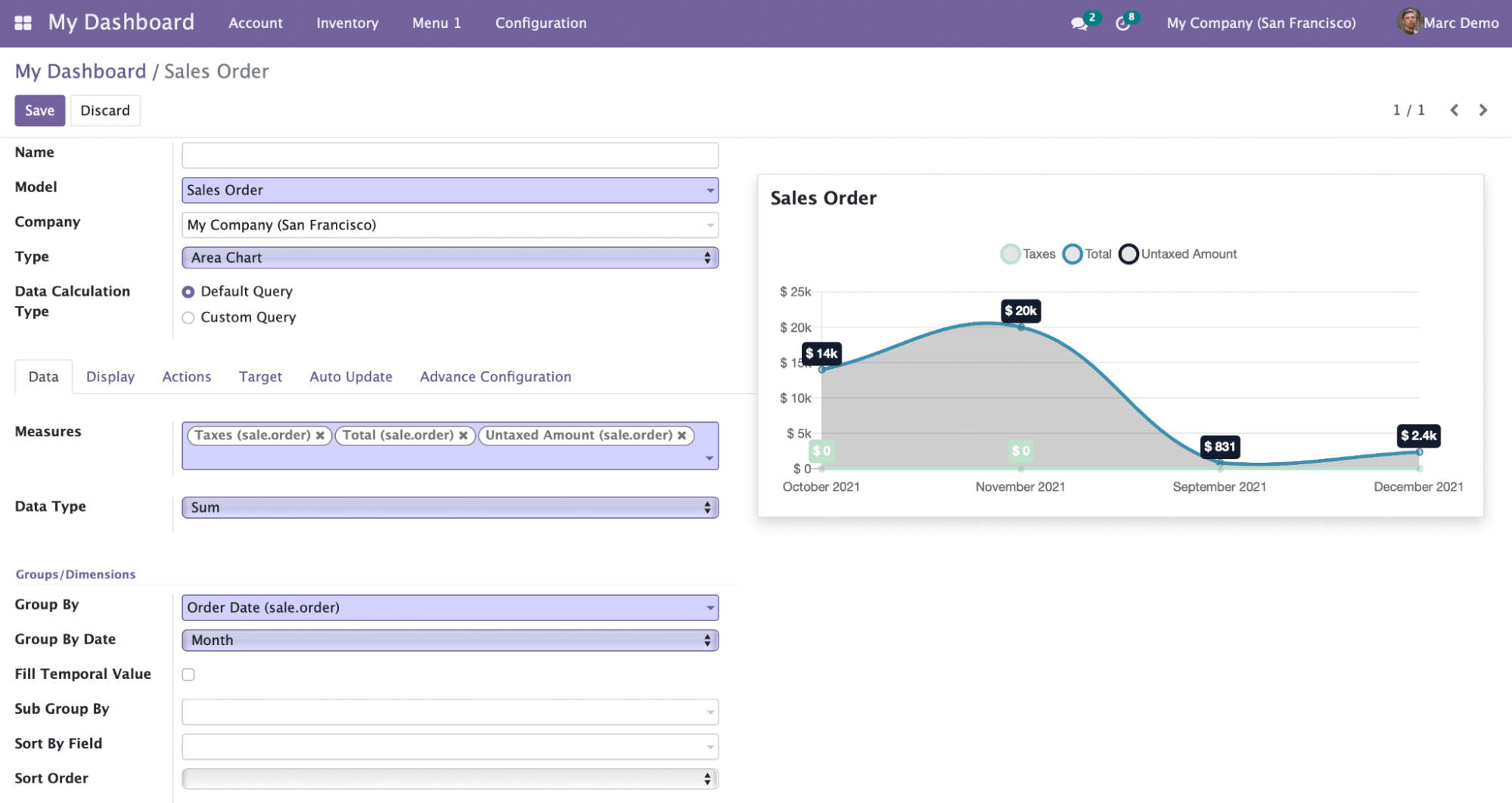Select Default Query radio button
The width and height of the screenshot is (1512, 803).
(188, 292)
